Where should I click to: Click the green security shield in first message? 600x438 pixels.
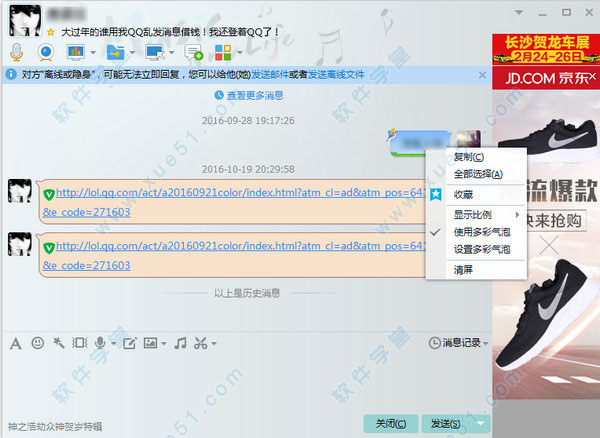49,195
